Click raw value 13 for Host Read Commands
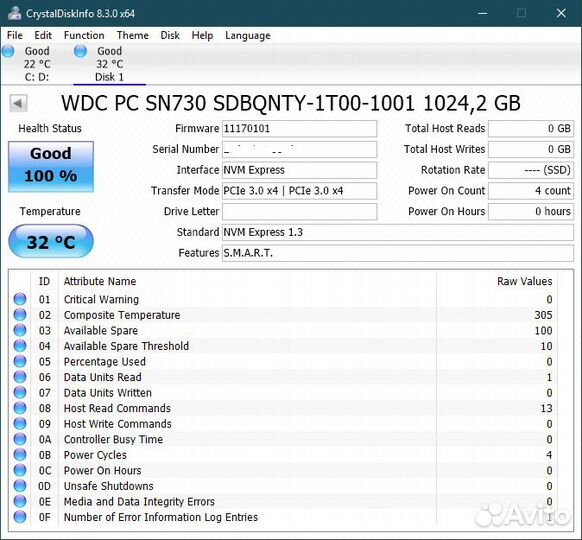 point(546,408)
